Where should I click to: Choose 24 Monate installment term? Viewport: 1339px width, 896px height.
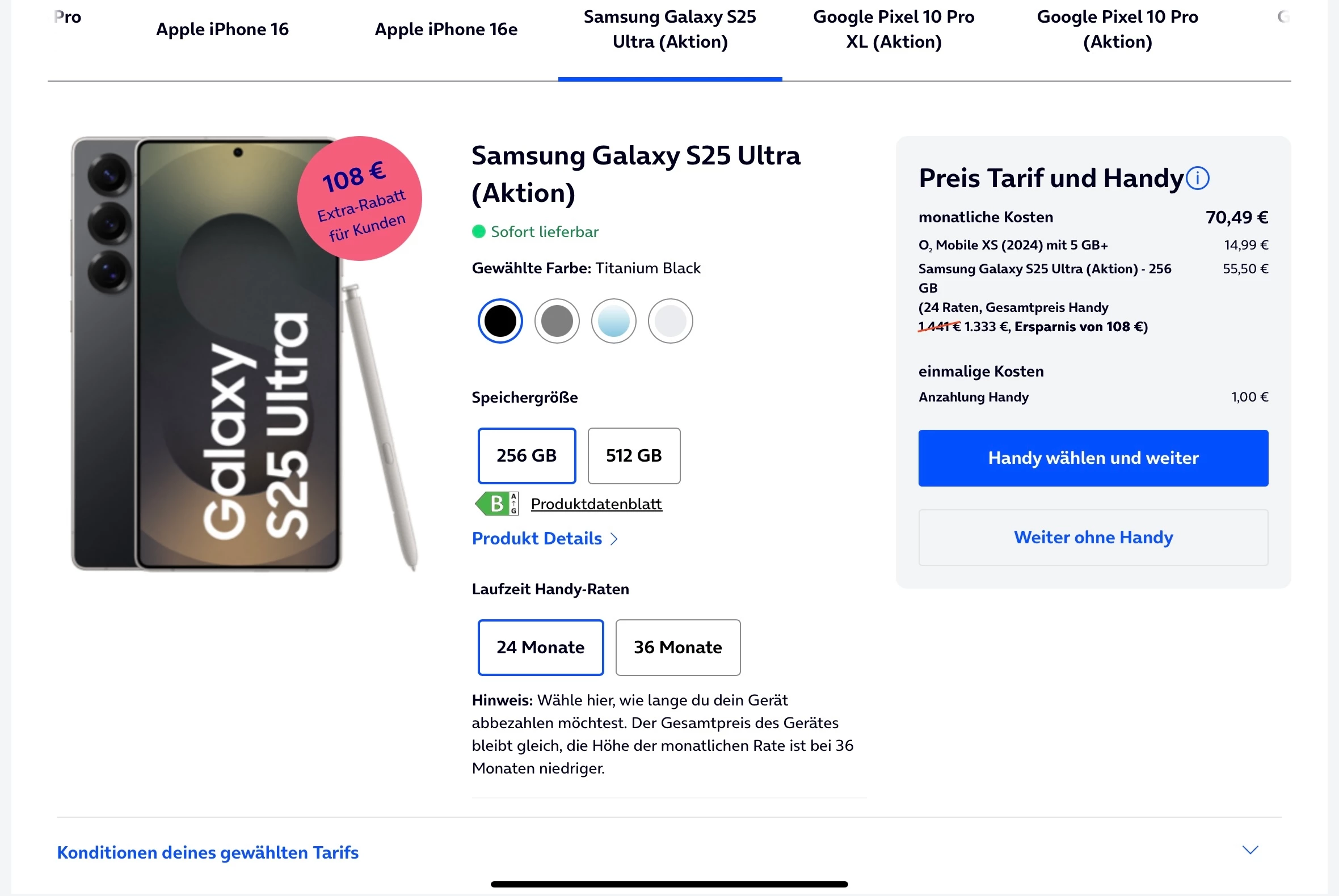[540, 647]
